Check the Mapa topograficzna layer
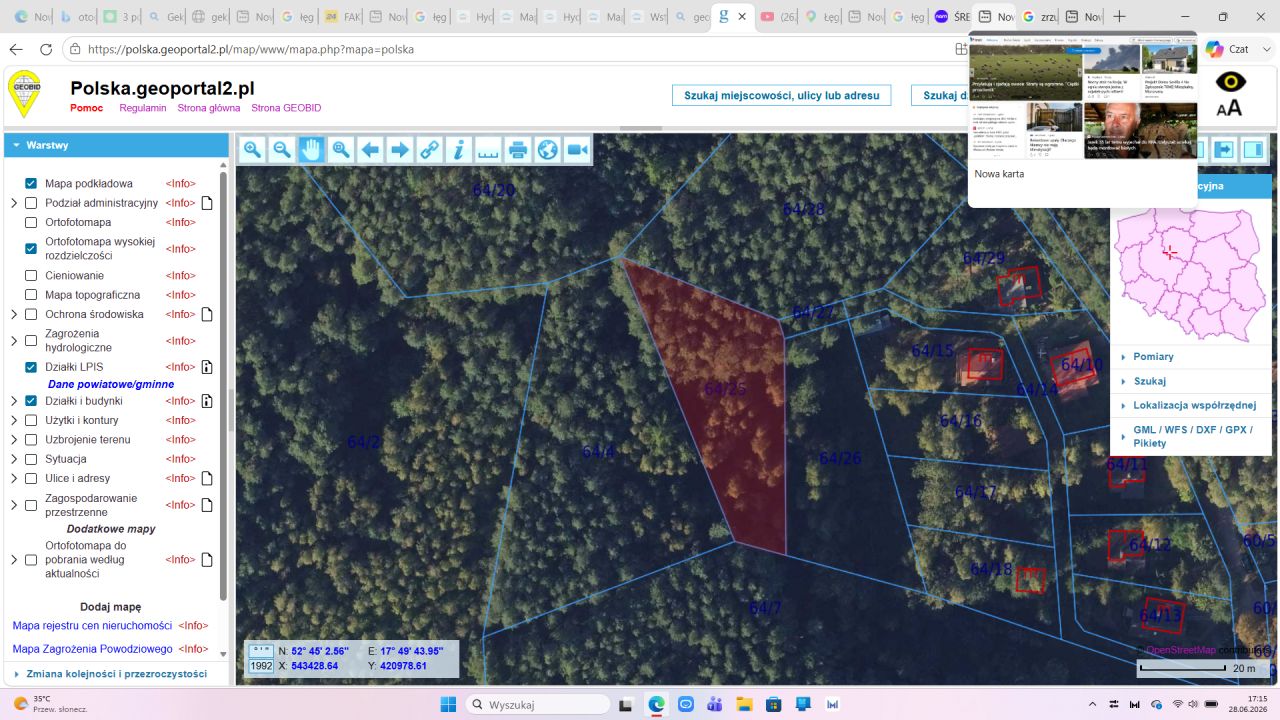1280x720 pixels. [x=31, y=295]
